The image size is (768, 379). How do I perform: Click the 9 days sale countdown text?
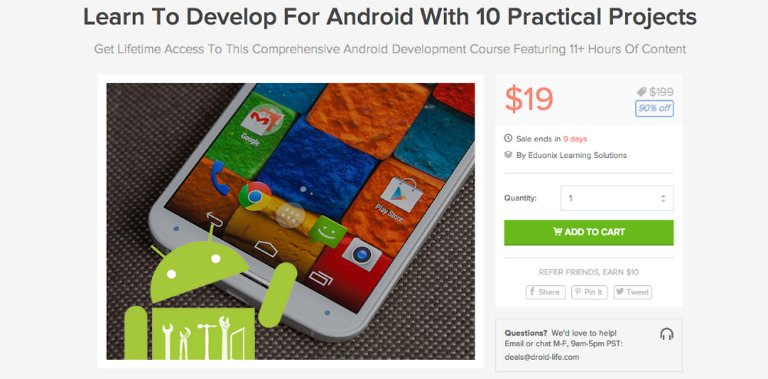pos(575,139)
